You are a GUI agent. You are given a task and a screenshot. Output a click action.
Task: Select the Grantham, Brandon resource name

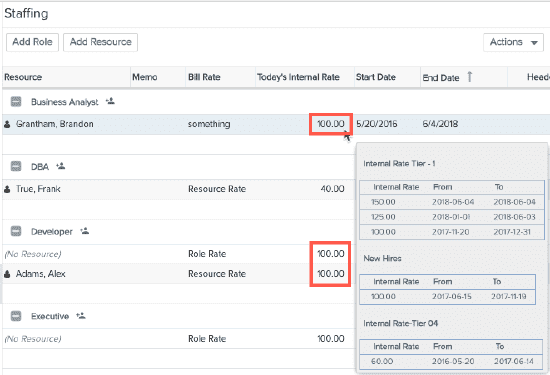coord(55,124)
